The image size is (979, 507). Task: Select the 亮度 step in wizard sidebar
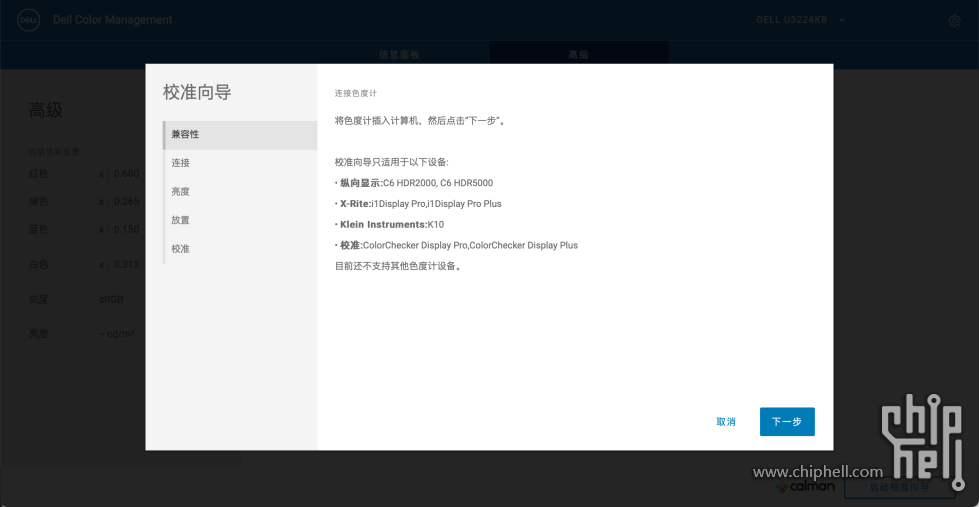(x=240, y=192)
